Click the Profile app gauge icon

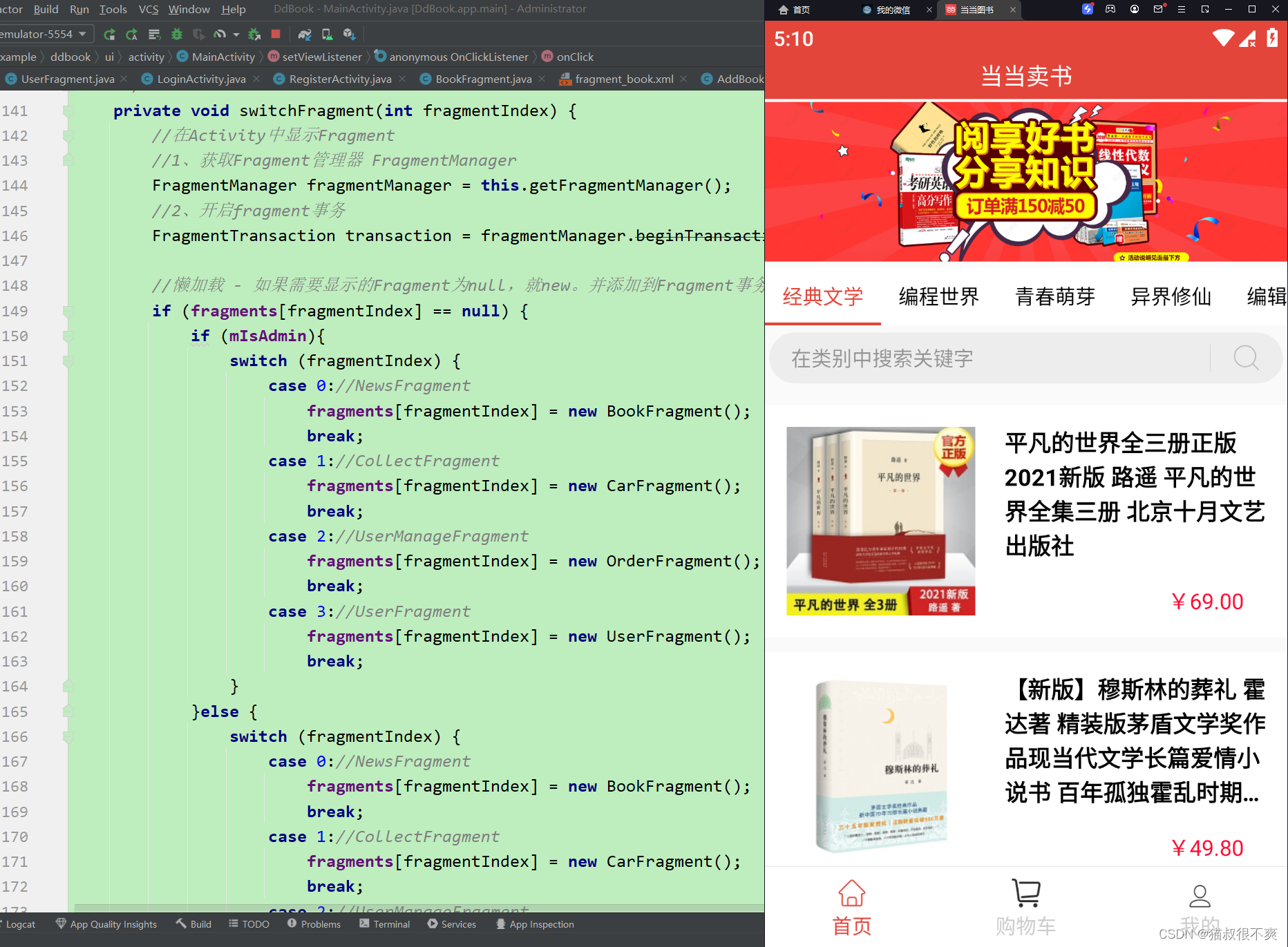[x=220, y=34]
